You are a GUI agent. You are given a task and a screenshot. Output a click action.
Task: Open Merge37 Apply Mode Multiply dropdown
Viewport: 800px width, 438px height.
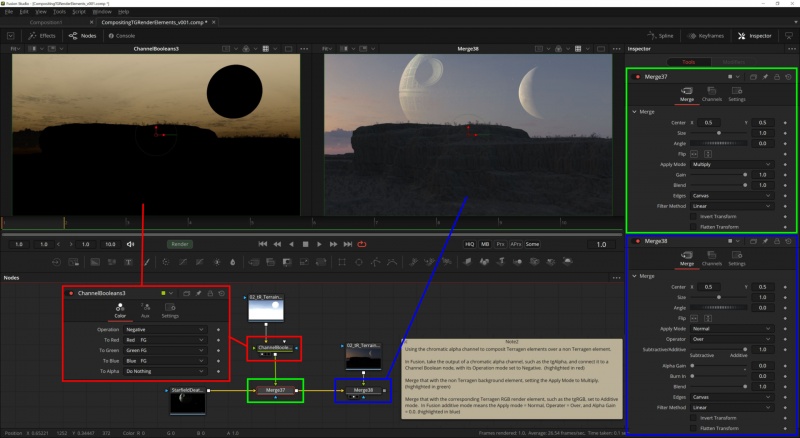click(x=731, y=164)
